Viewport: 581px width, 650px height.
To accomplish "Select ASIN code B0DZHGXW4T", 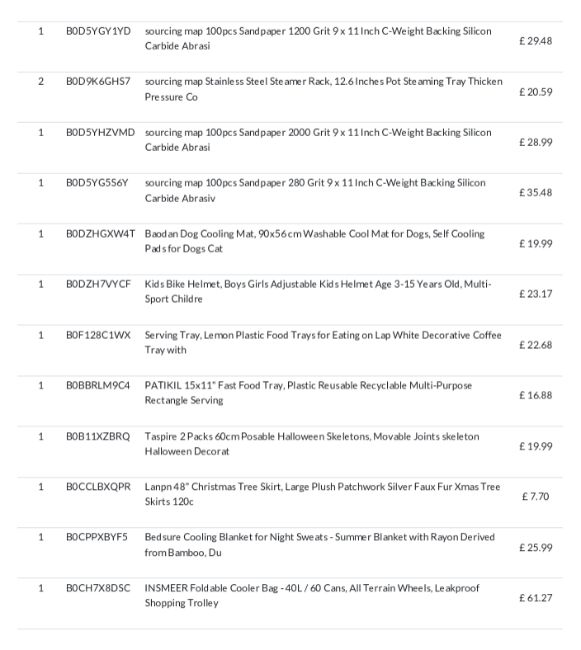I will (100, 234).
